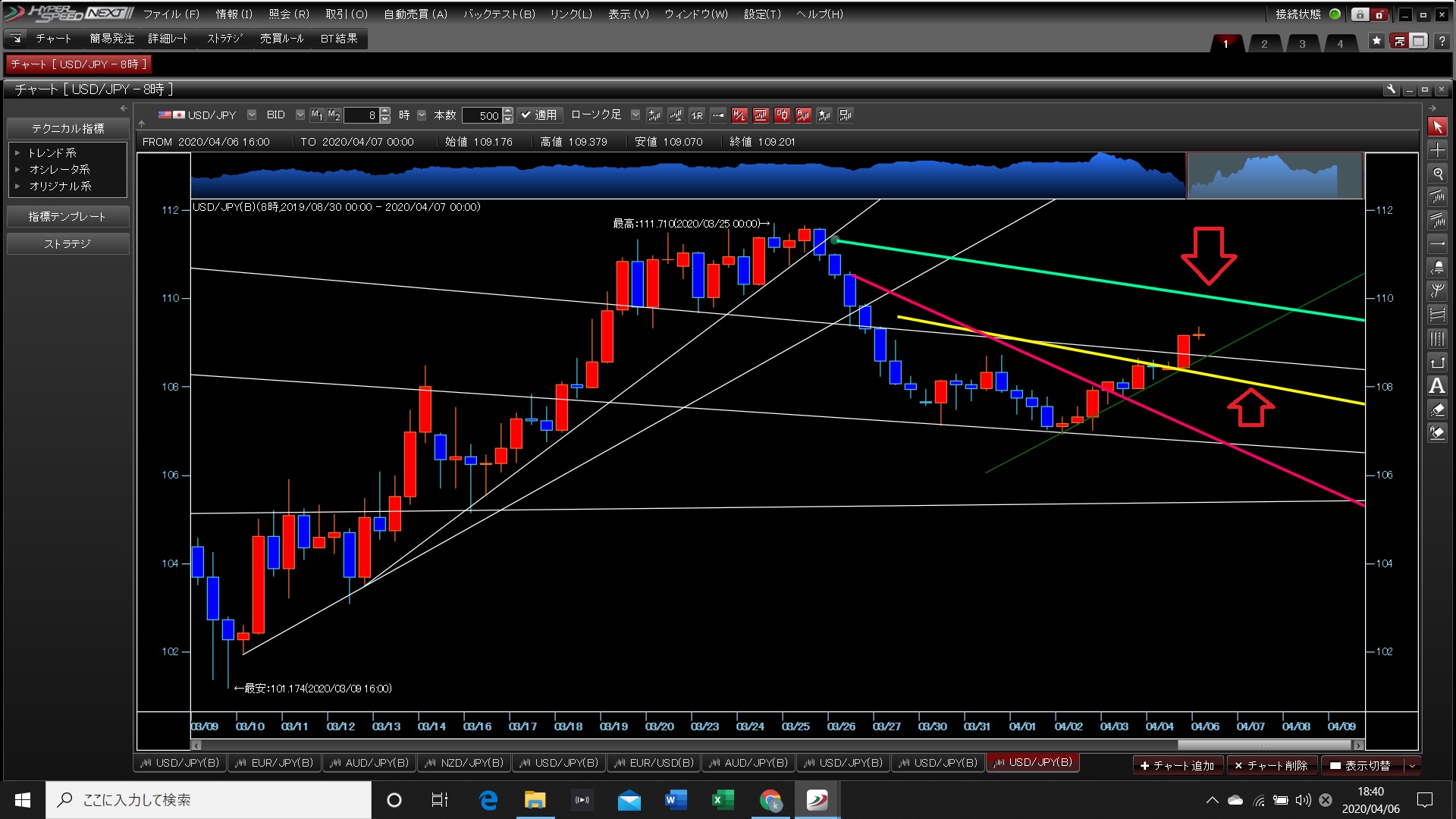Toggle the M2 button in the chart toolbar
This screenshot has width=1456, height=819.
[x=334, y=115]
